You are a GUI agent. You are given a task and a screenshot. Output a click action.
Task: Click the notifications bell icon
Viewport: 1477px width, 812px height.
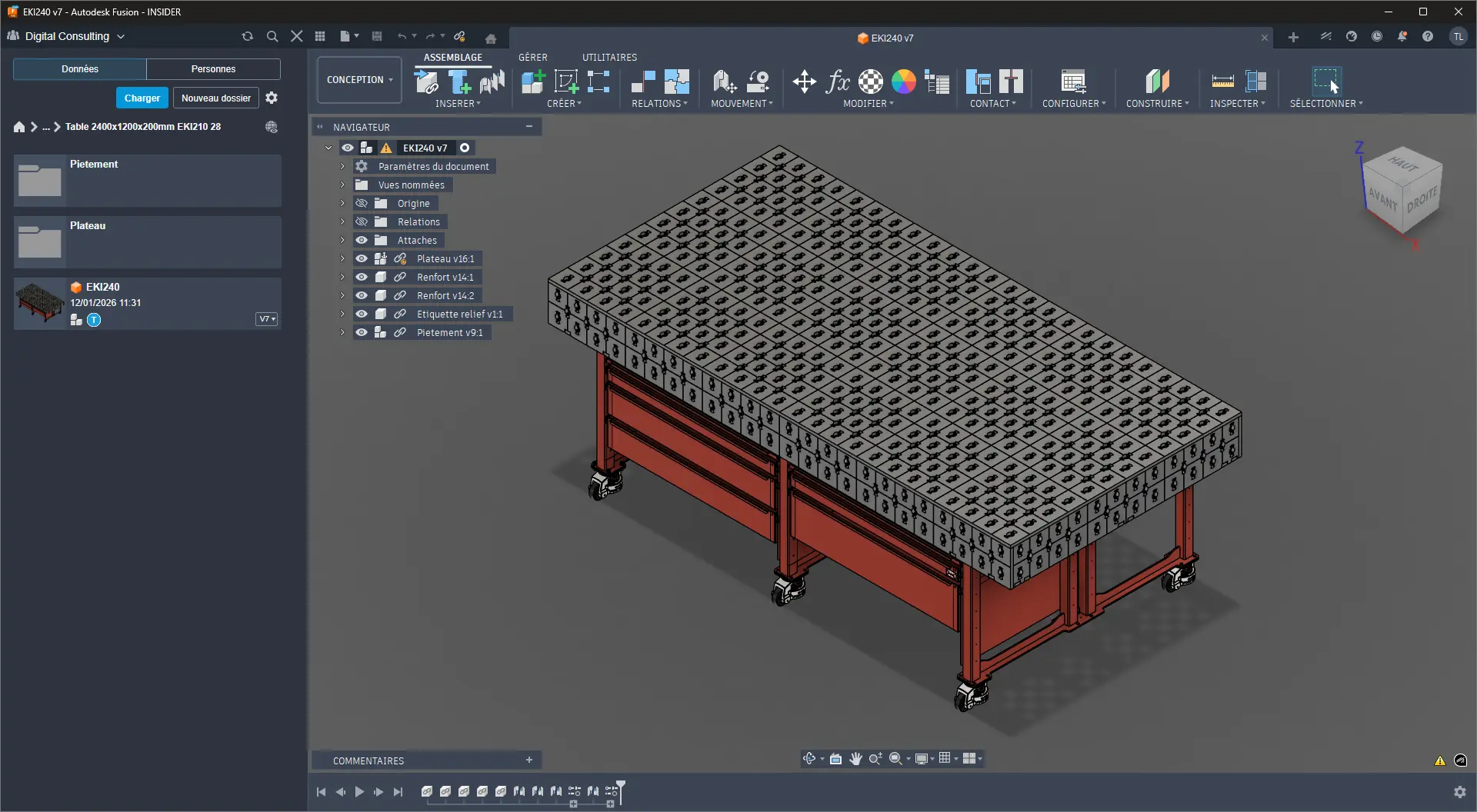pyautogui.click(x=1402, y=37)
